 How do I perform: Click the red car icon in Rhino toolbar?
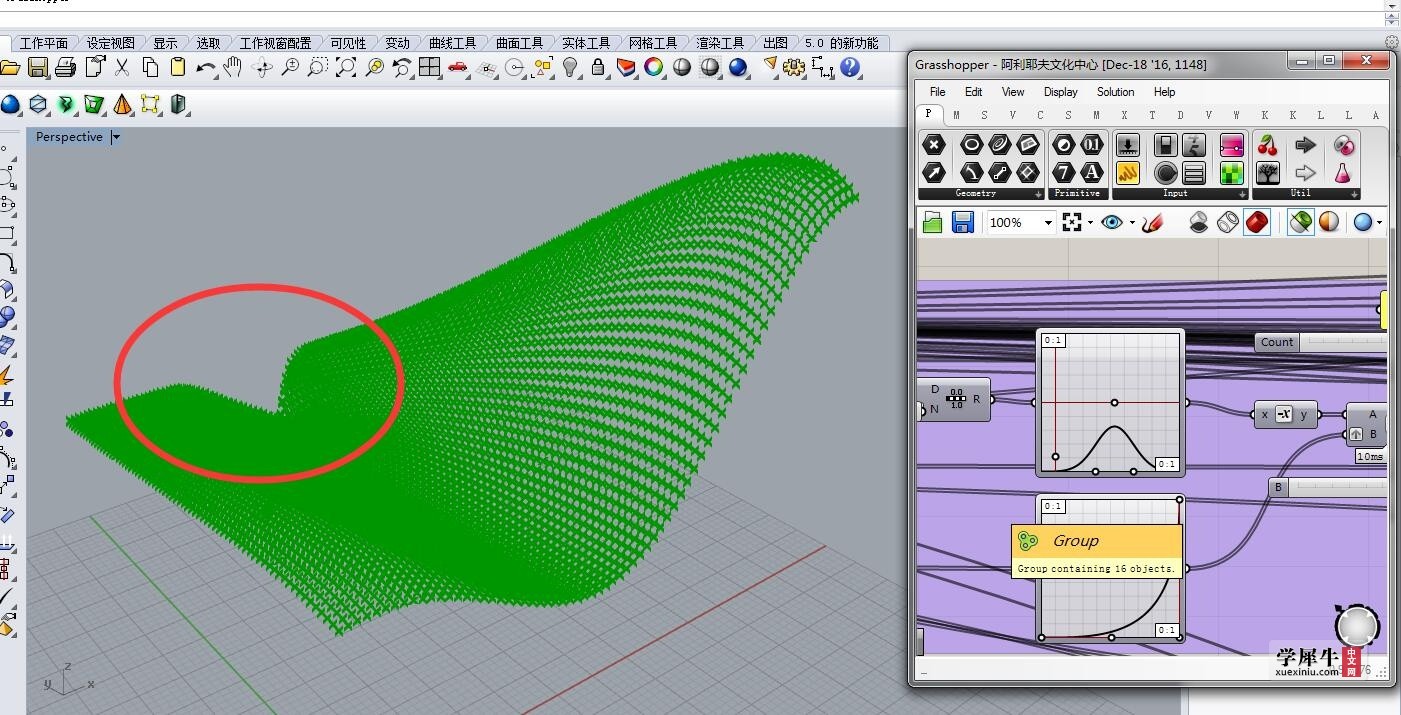point(458,67)
